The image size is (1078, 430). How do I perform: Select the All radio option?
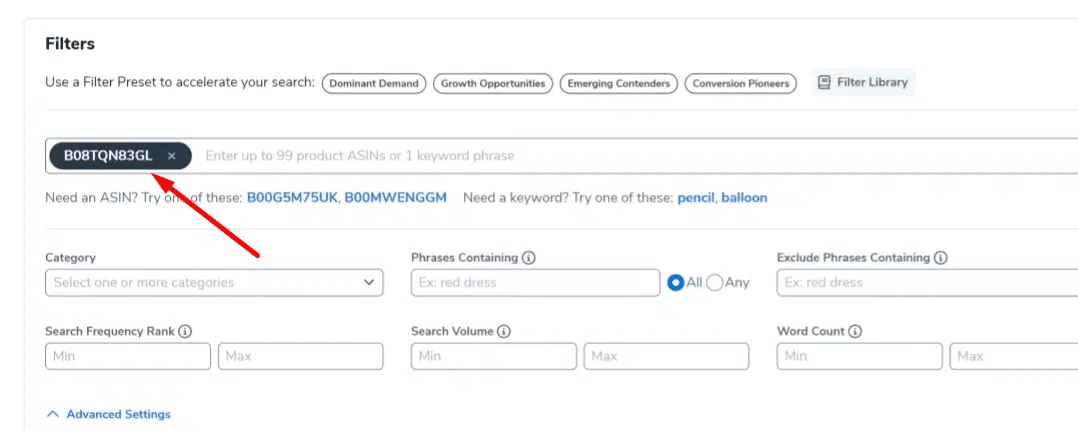pos(676,283)
